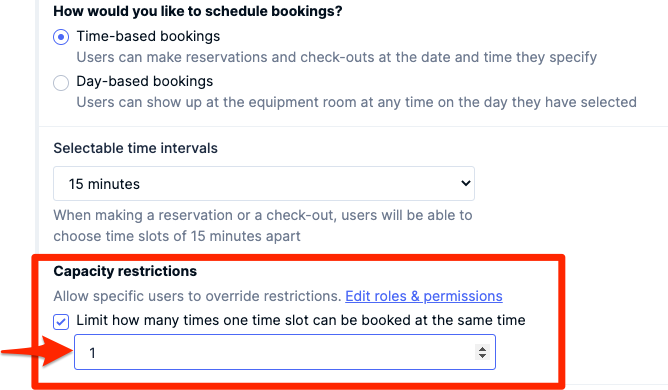This screenshot has height=390, width=668.
Task: Decrease booking limit with down stepper arrow
Action: (482, 356)
